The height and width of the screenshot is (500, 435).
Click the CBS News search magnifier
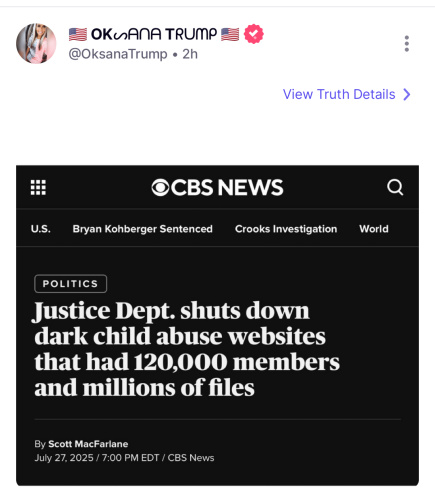tap(395, 187)
